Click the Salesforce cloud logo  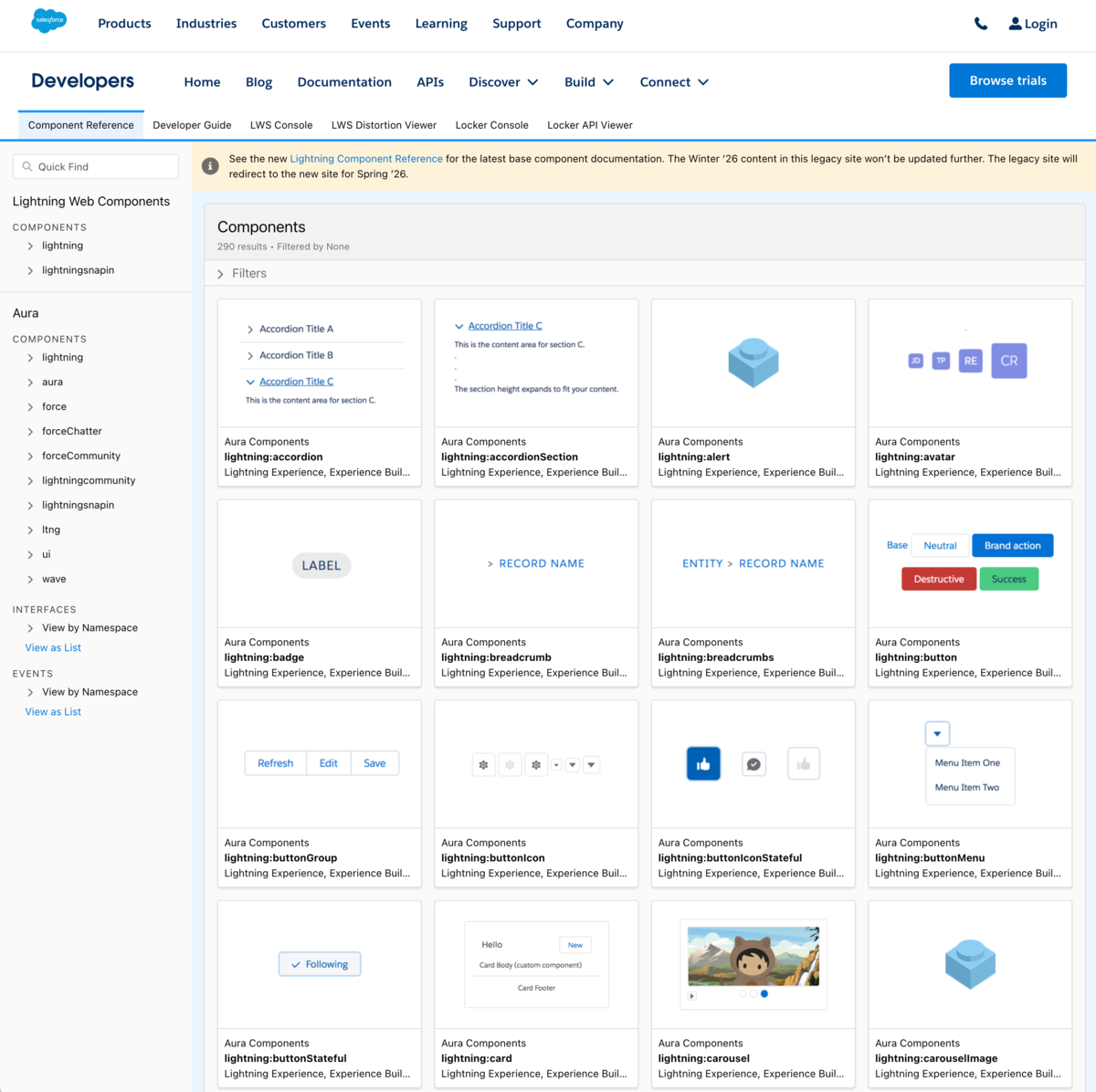click(x=48, y=20)
